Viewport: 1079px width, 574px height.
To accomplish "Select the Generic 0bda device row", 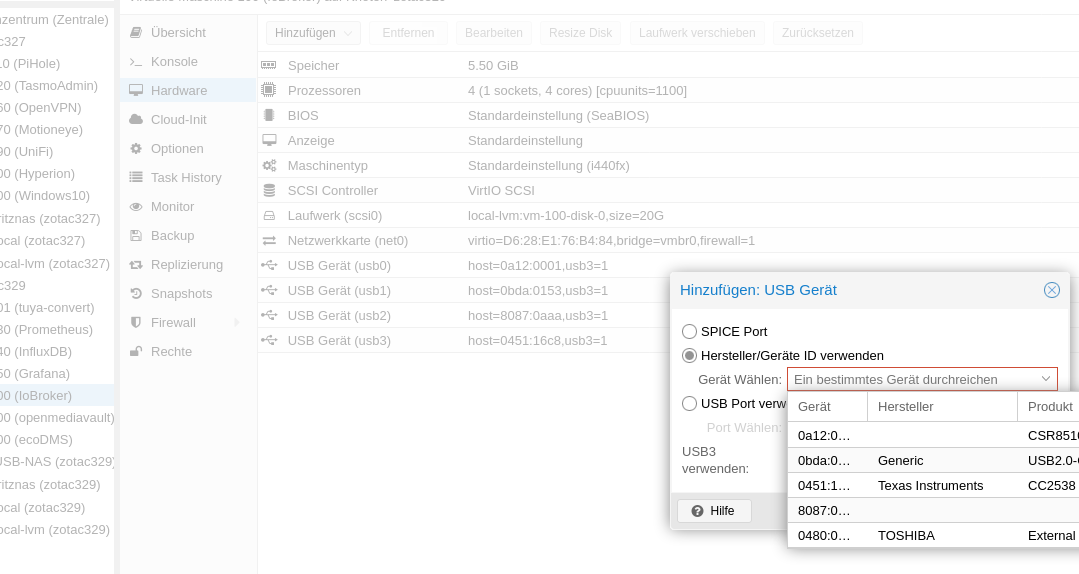I will click(933, 460).
